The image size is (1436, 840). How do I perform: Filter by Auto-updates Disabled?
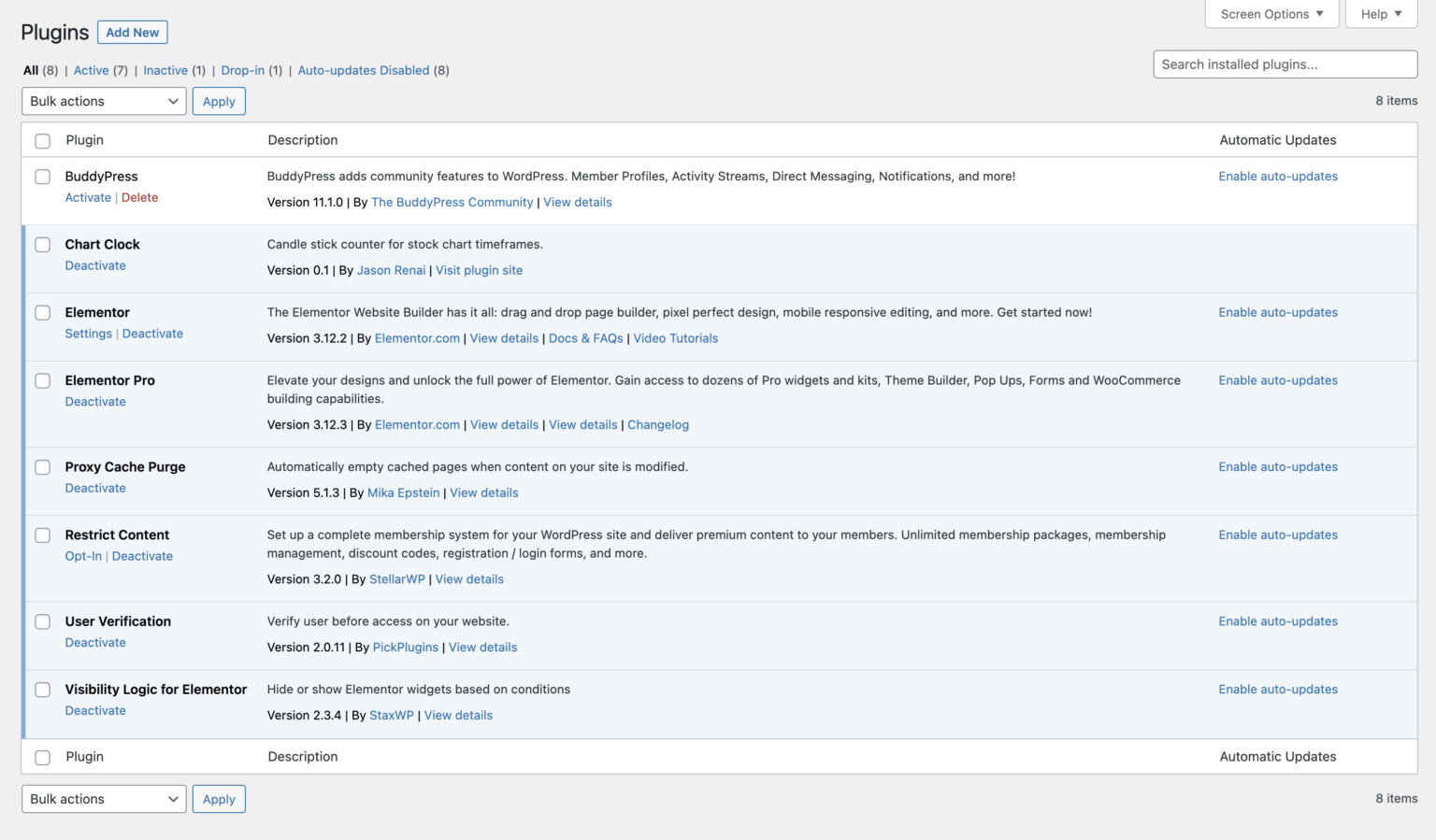364,70
